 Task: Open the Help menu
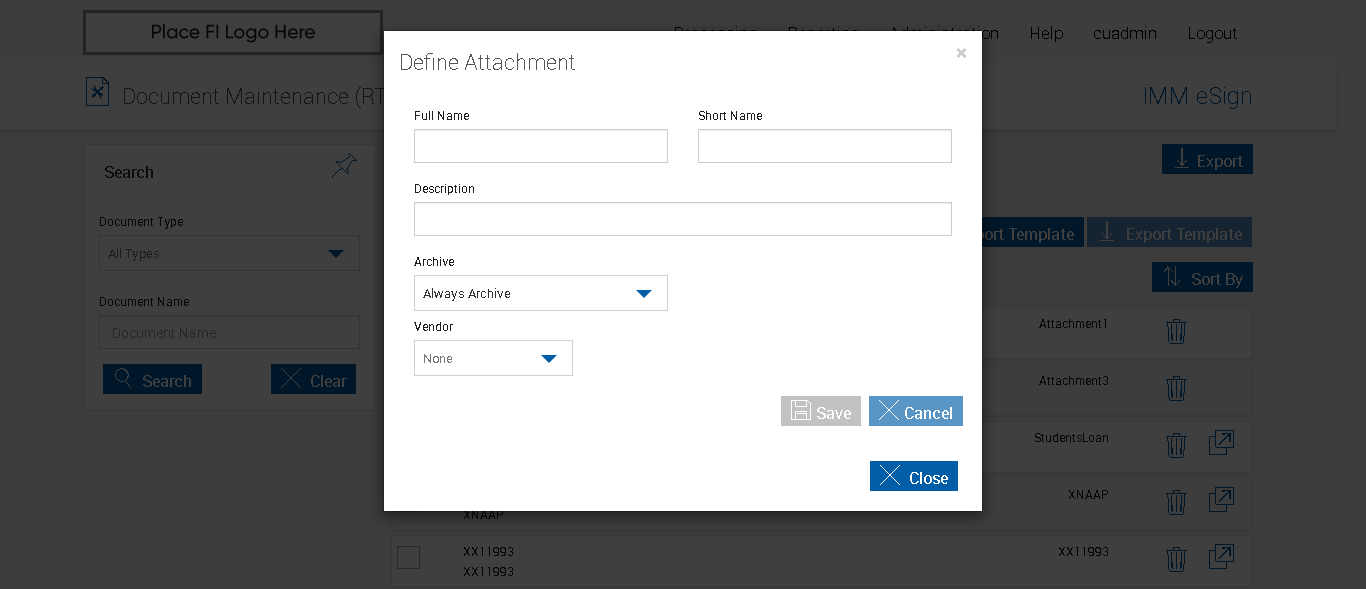1046,33
